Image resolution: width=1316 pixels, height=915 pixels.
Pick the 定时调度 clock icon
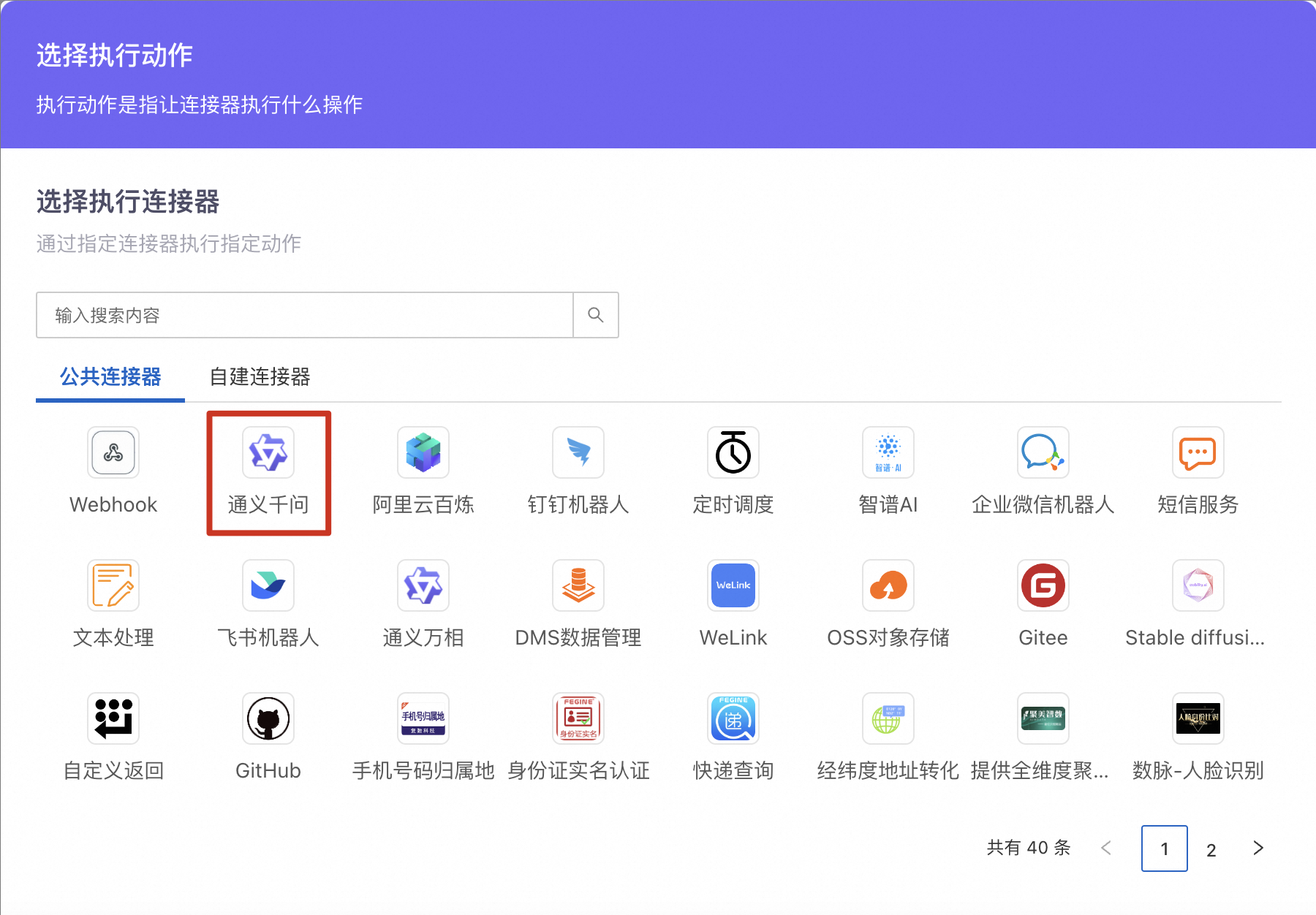[733, 452]
